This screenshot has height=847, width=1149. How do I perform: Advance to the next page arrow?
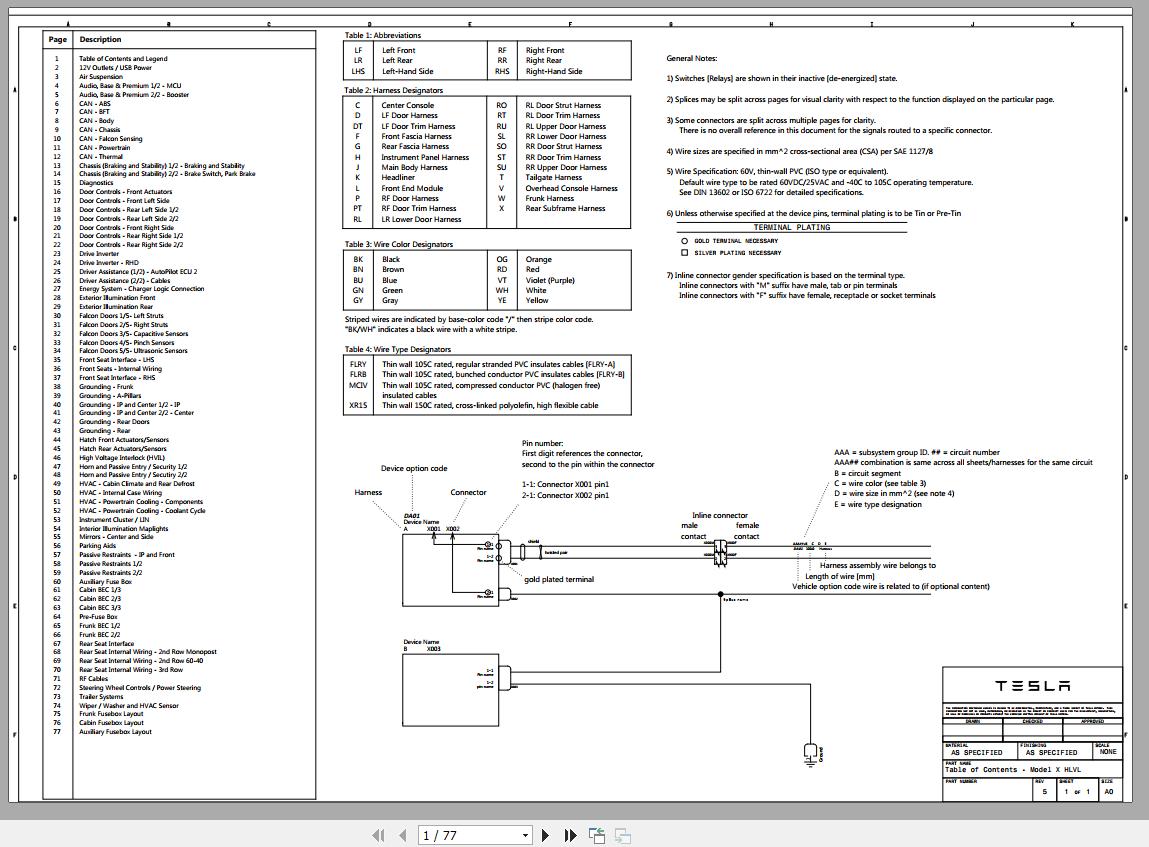(544, 834)
